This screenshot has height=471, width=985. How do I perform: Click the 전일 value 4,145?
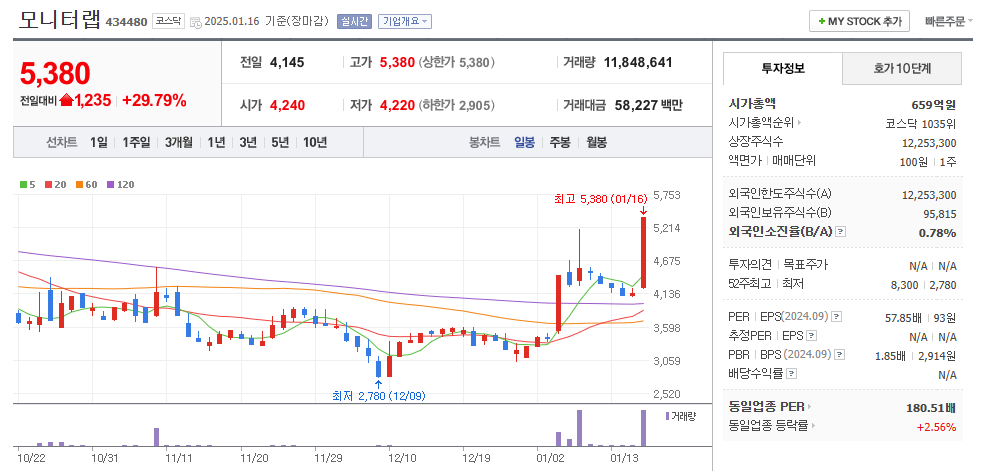287,62
